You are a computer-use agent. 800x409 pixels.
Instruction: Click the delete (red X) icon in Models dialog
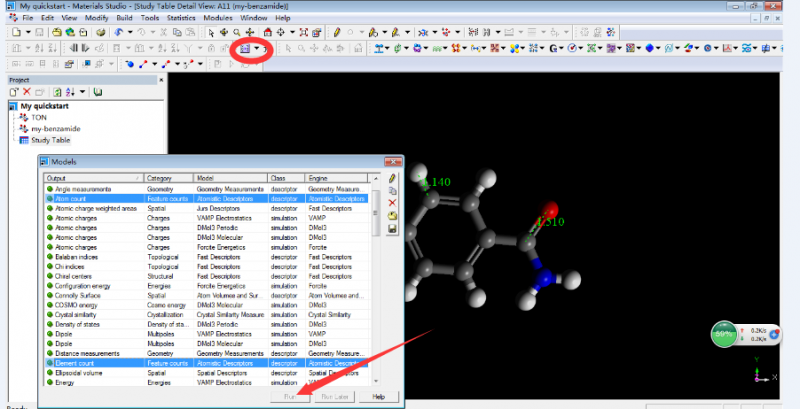391,203
